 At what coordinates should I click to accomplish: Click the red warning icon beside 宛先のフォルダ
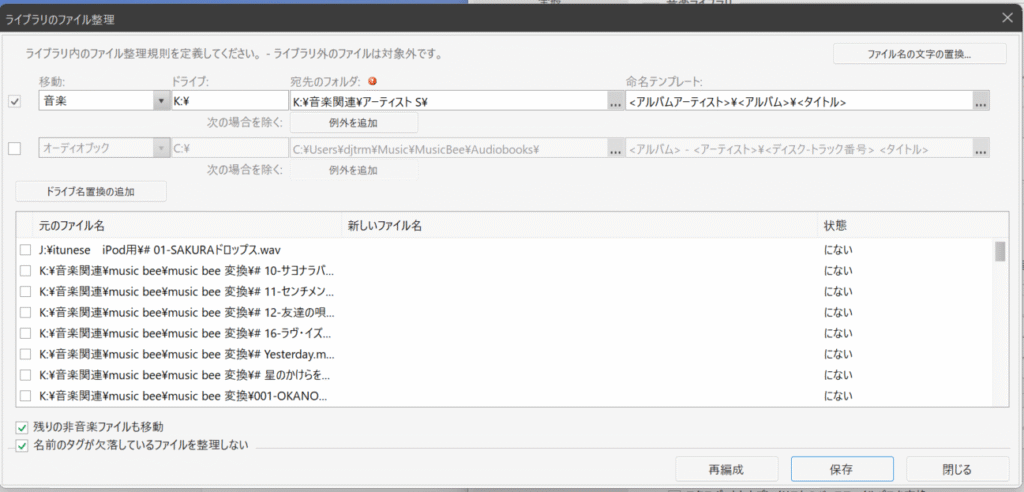(x=372, y=81)
